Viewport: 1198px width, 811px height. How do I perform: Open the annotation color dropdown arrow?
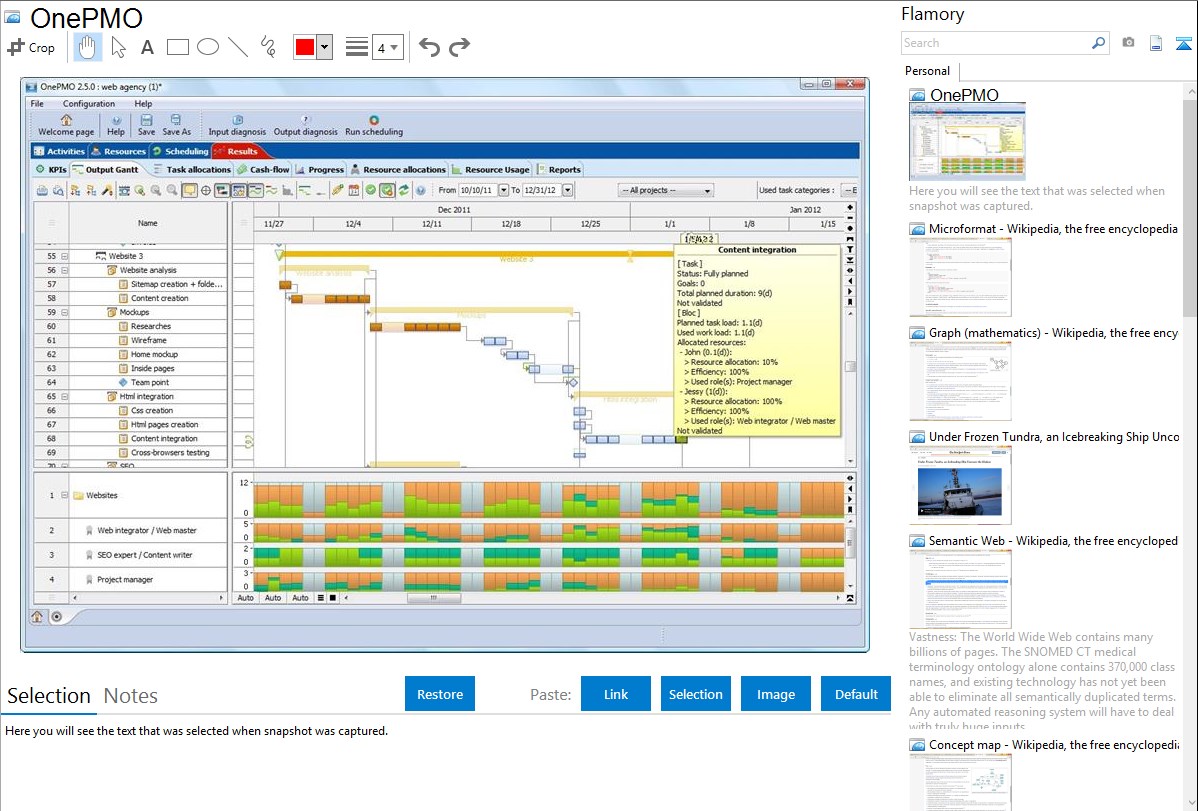[325, 47]
